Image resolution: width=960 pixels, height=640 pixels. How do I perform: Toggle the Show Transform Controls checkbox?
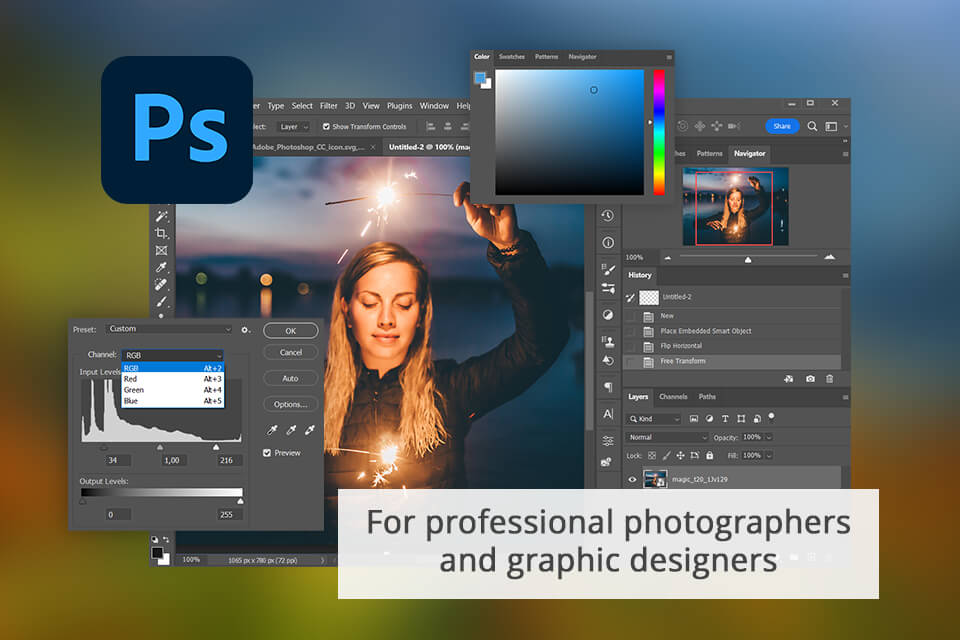coord(326,127)
